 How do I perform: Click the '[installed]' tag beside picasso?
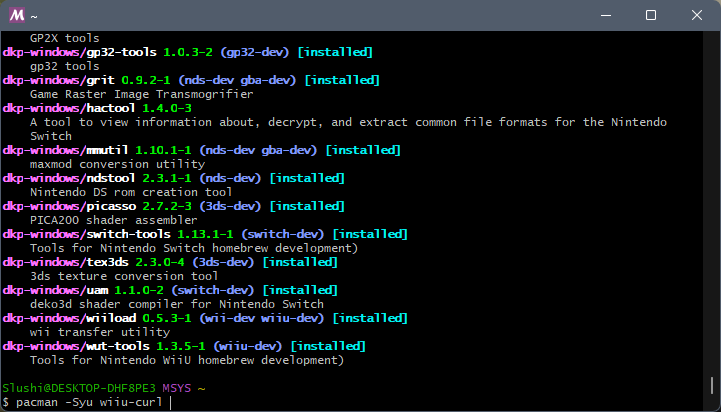tap(307, 206)
